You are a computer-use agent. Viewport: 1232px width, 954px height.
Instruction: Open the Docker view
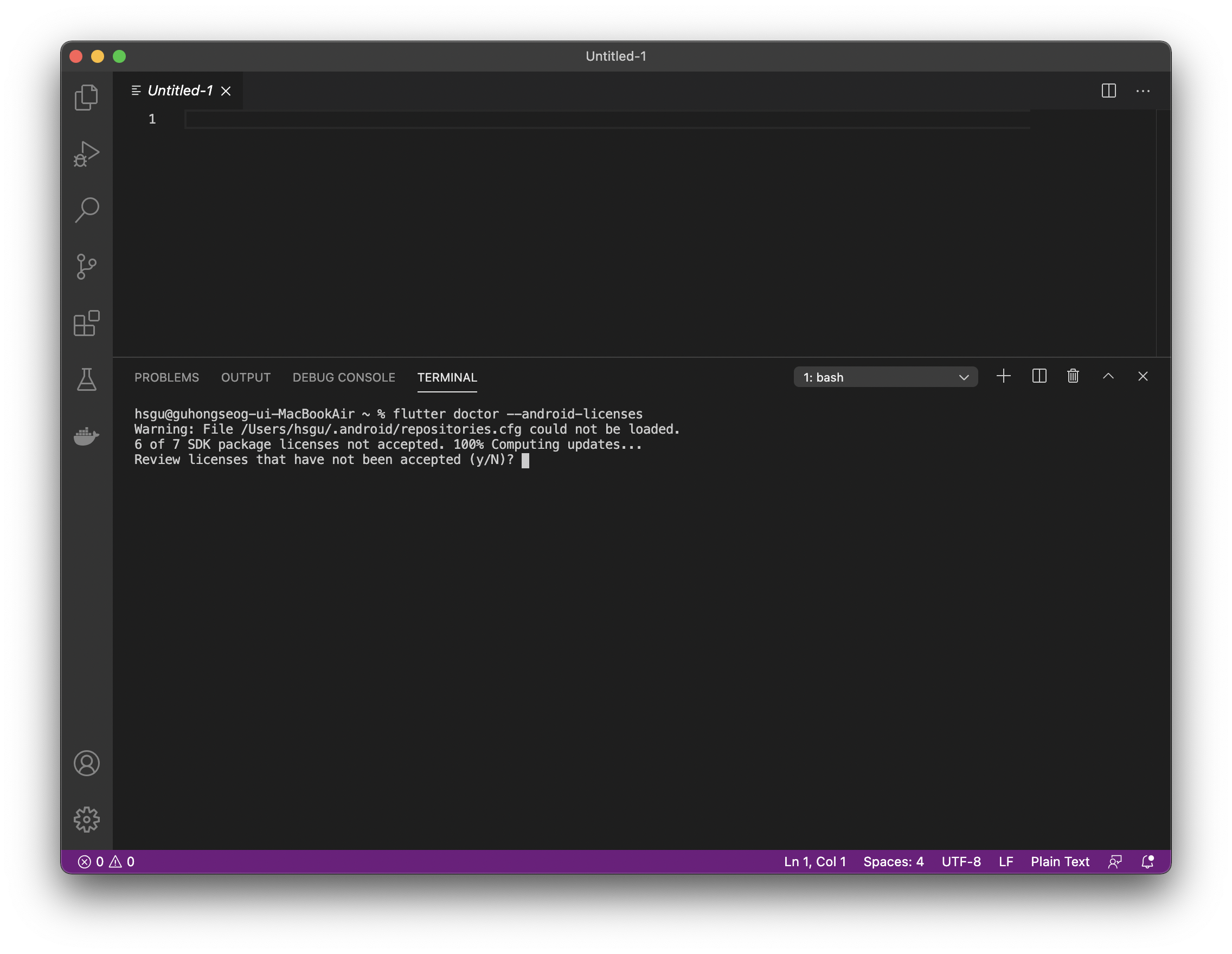coord(86,436)
